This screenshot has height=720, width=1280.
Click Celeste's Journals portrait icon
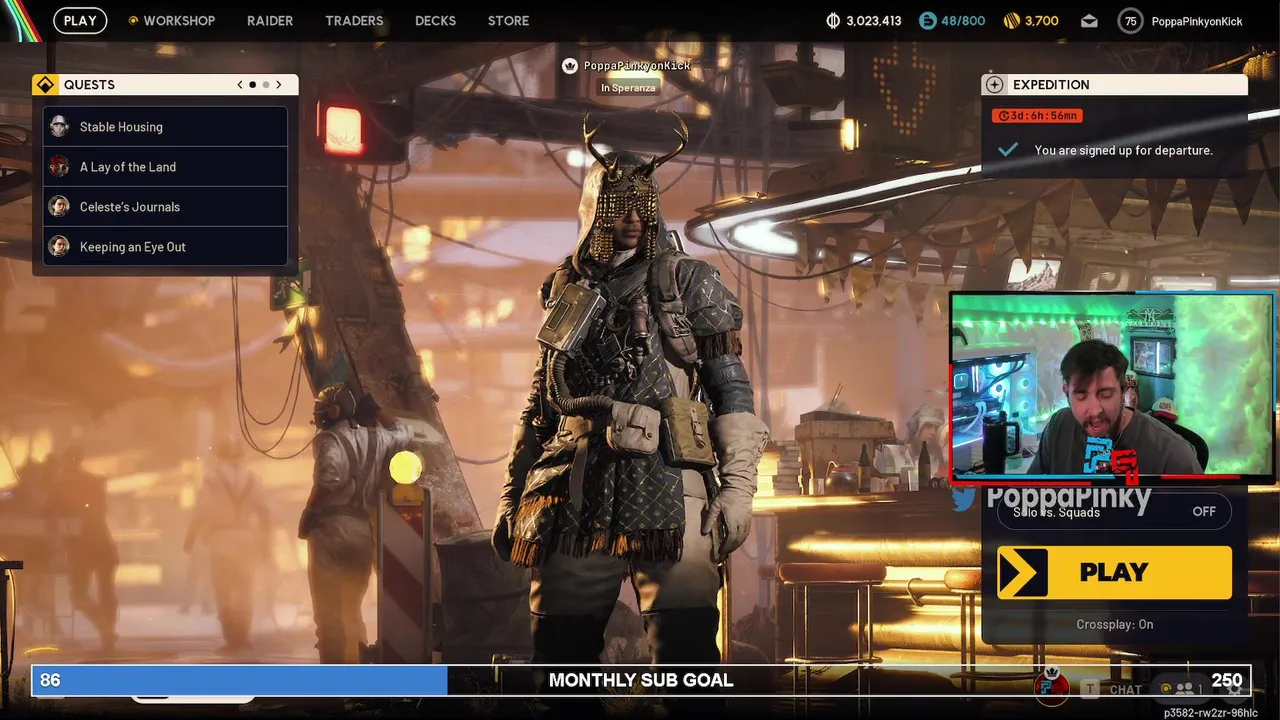60,206
